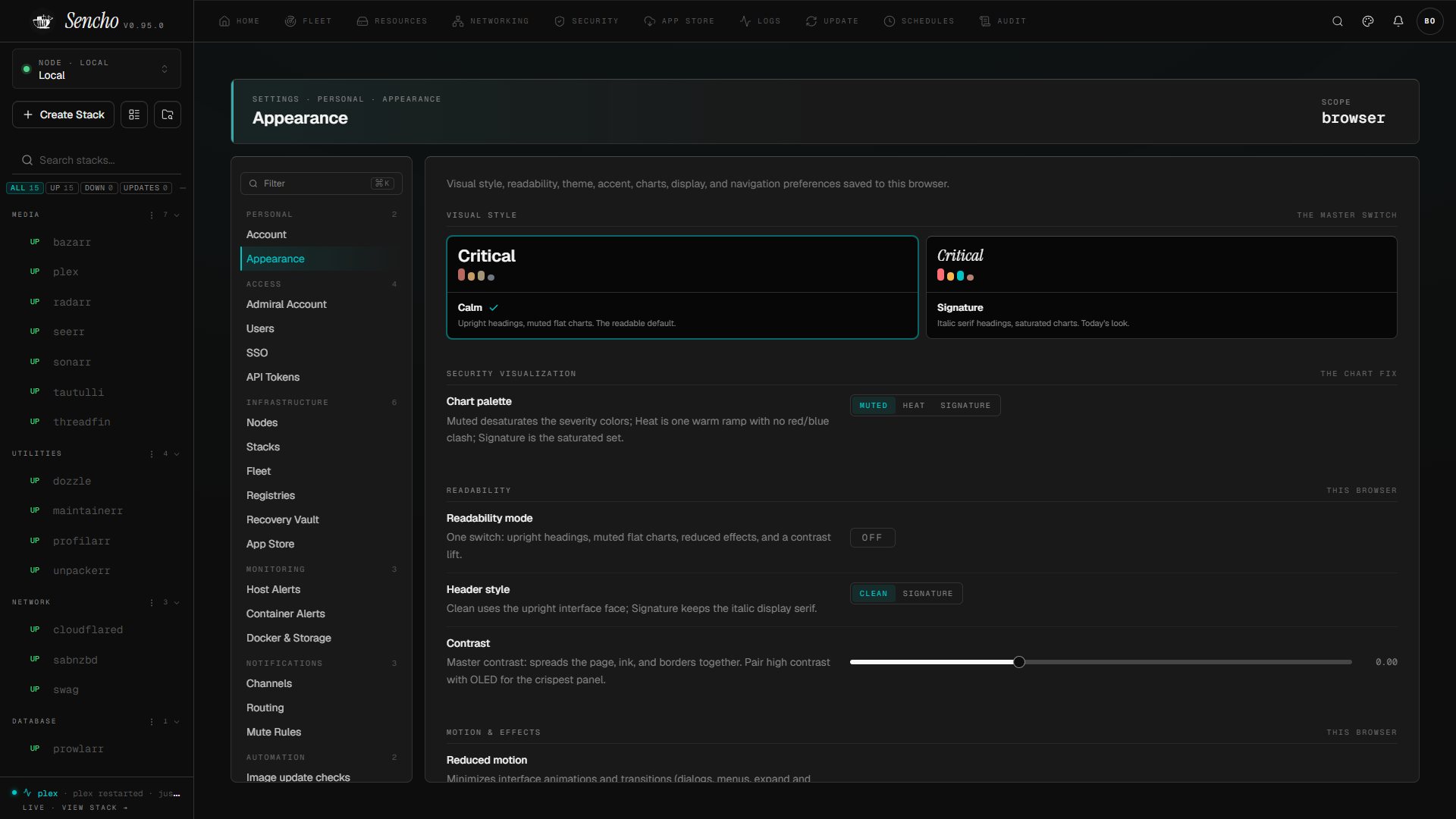Click the Sencho logo icon
This screenshot has width=1456, height=819.
pyautogui.click(x=42, y=21)
